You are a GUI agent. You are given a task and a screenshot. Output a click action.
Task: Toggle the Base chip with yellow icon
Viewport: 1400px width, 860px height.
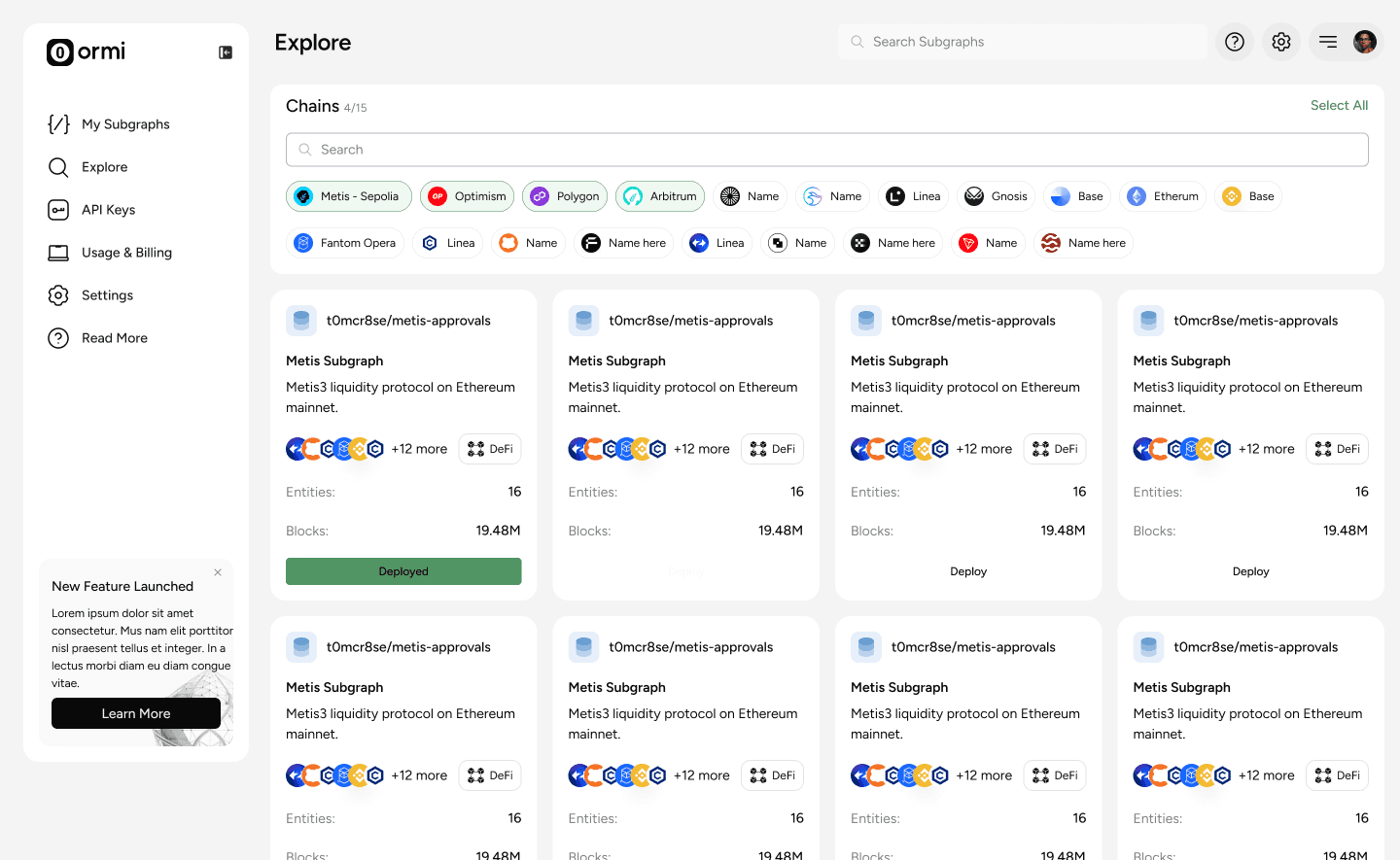click(x=1248, y=196)
